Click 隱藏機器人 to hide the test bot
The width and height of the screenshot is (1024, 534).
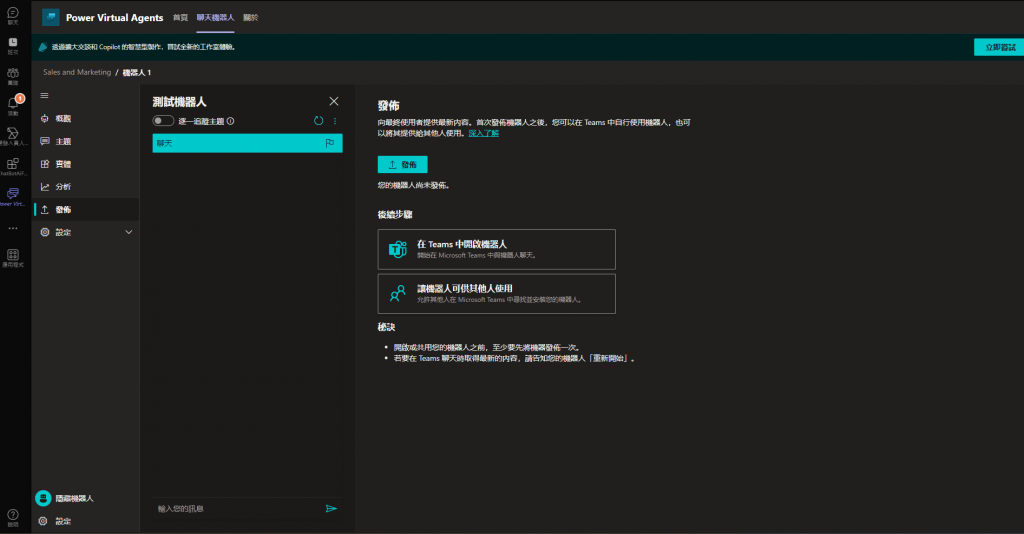(65, 498)
